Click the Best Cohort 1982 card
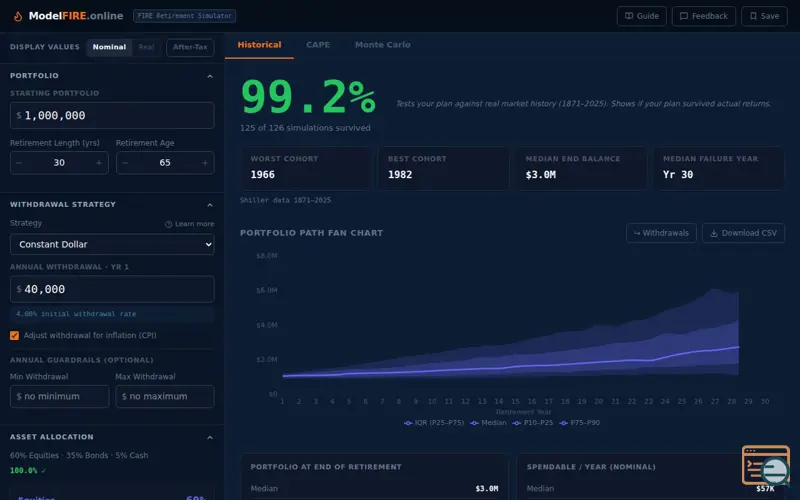The image size is (800, 500). point(443,168)
